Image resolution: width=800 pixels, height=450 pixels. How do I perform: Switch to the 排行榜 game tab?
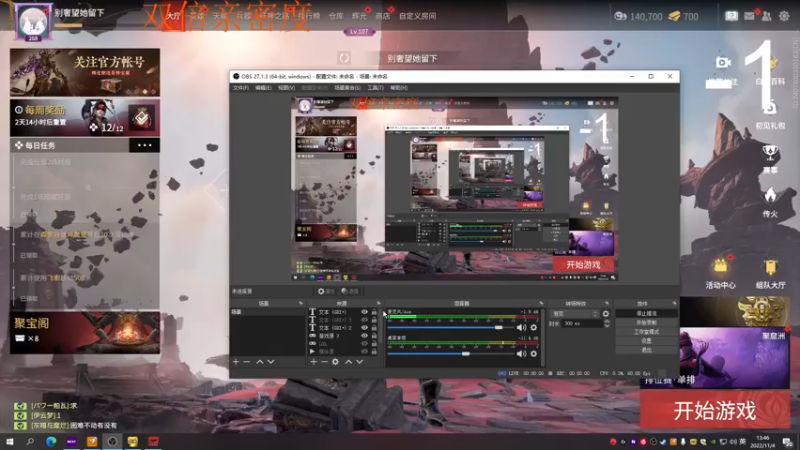(x=309, y=16)
